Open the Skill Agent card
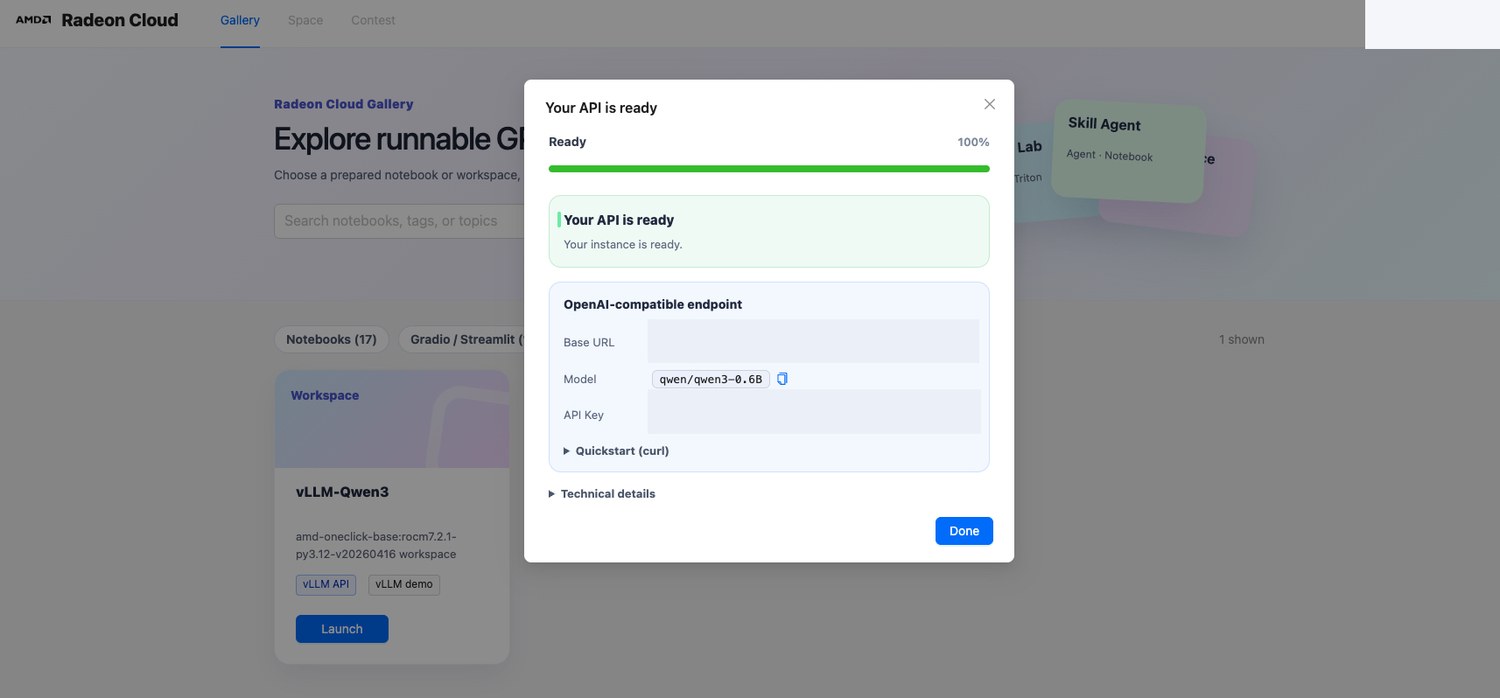This screenshot has width=1500, height=698. pos(1128,152)
